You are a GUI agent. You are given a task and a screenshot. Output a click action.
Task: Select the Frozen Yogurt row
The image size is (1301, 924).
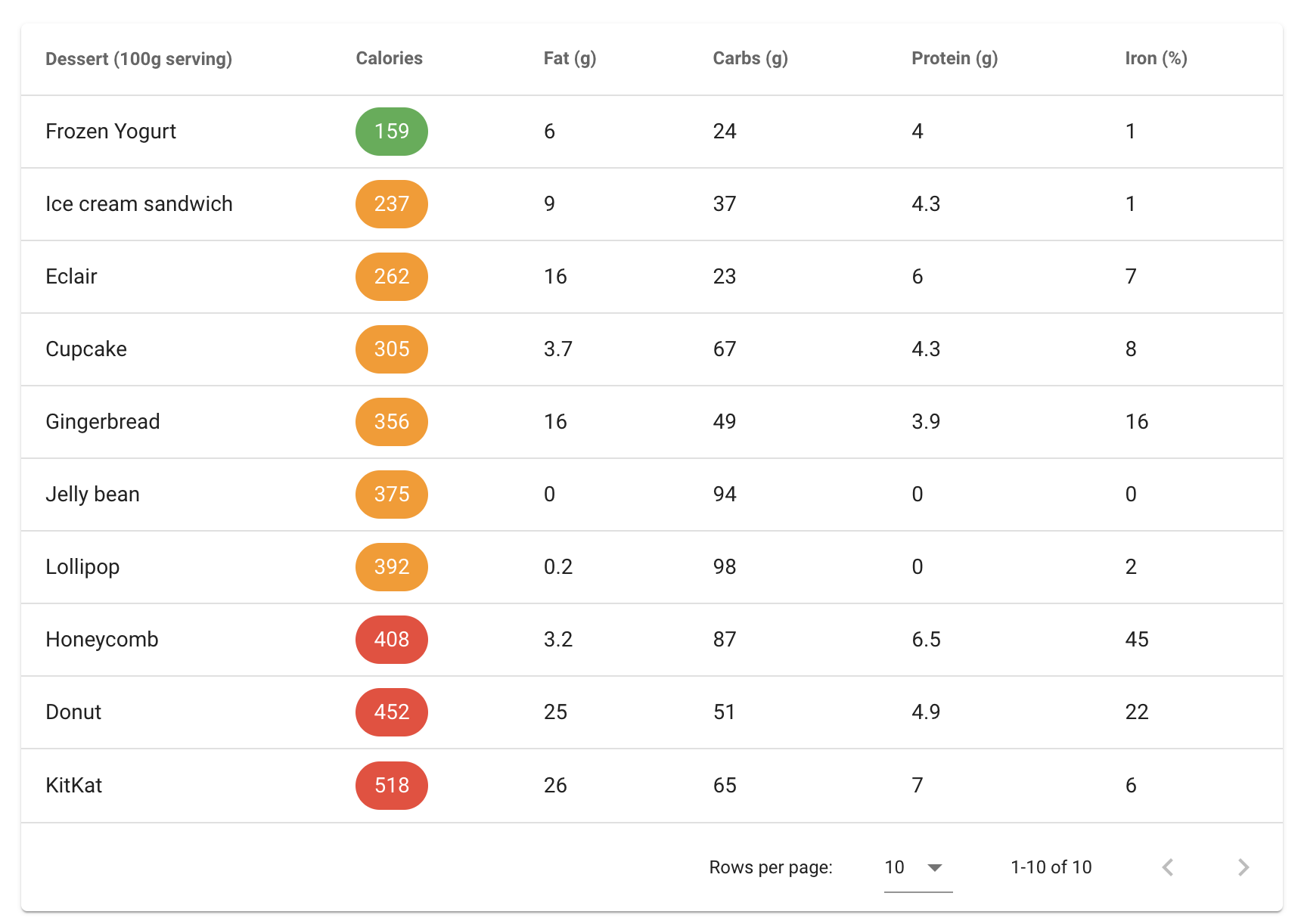[x=110, y=132]
